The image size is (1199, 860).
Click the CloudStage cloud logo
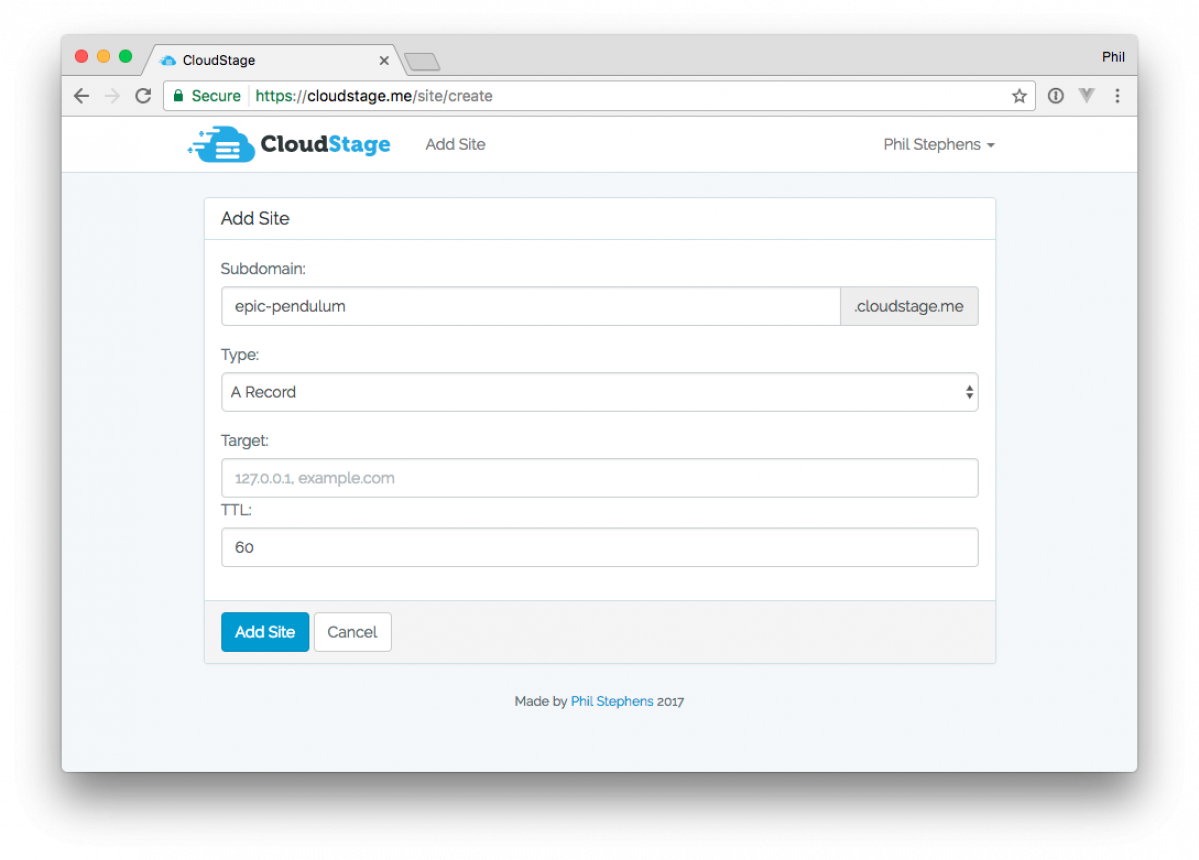pos(220,145)
